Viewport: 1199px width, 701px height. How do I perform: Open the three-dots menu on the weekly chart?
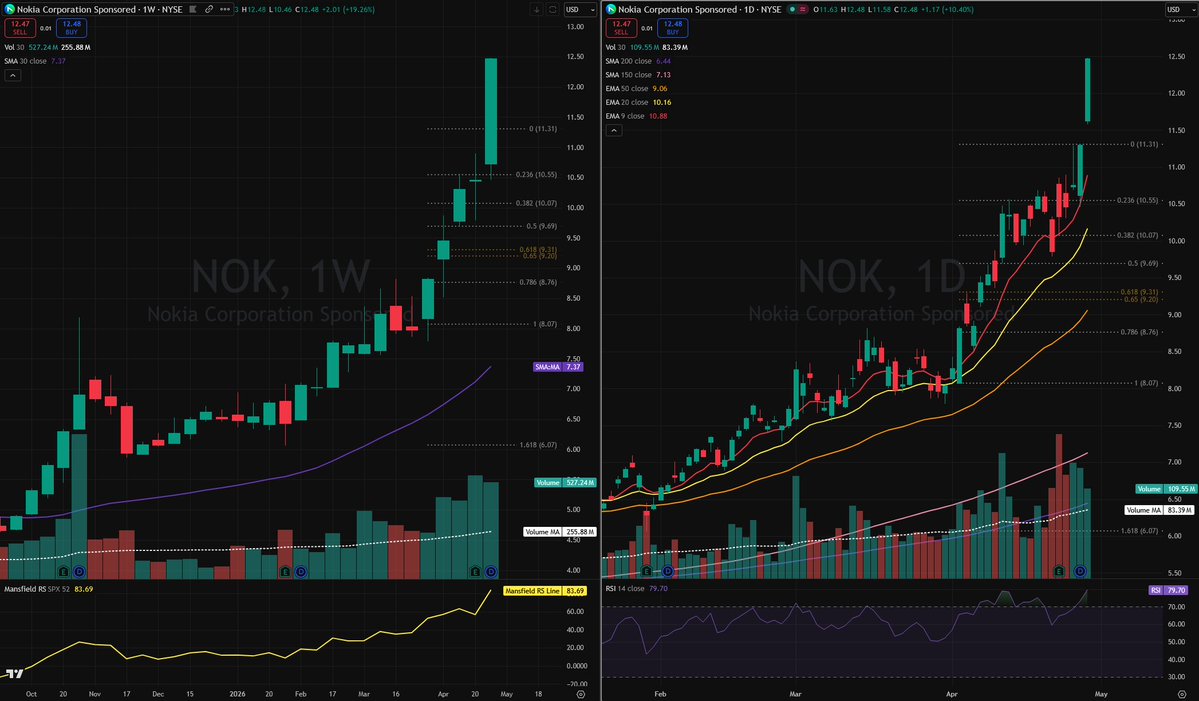(225, 9)
